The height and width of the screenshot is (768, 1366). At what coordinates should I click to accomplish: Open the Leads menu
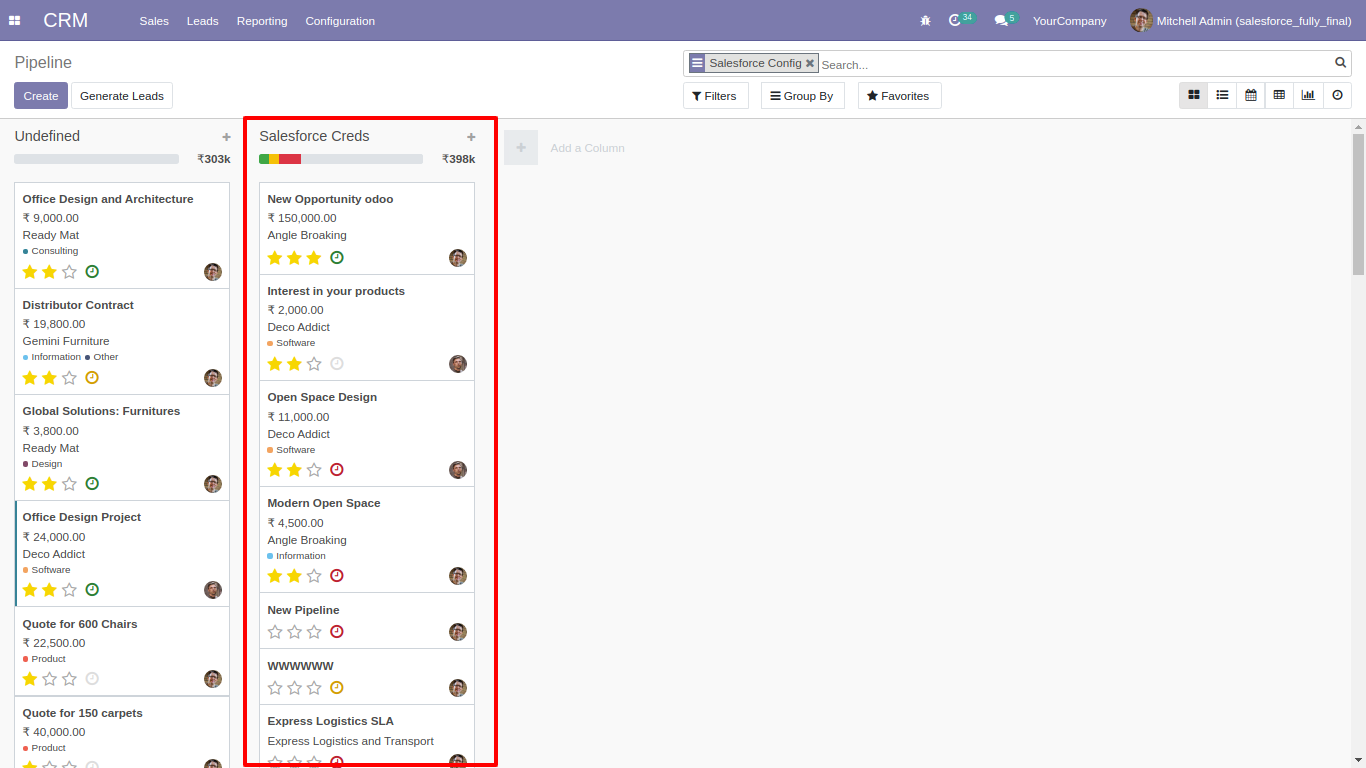tap(202, 21)
